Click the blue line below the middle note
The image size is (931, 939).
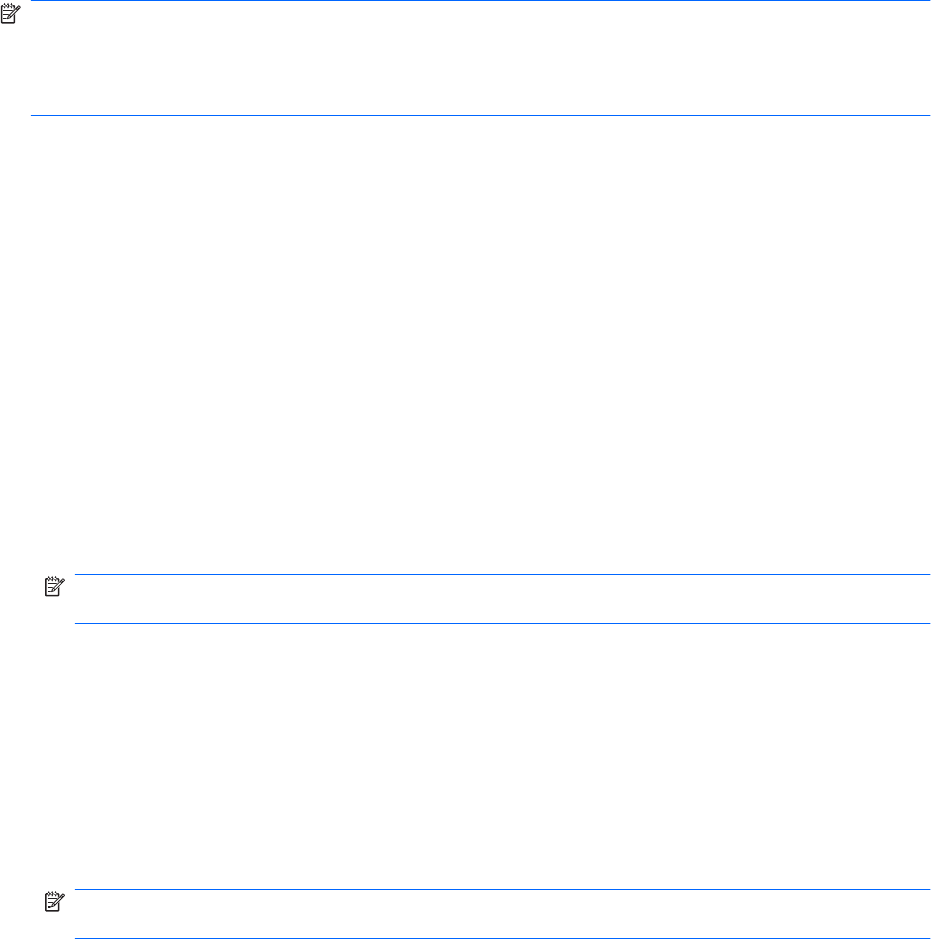[502, 623]
